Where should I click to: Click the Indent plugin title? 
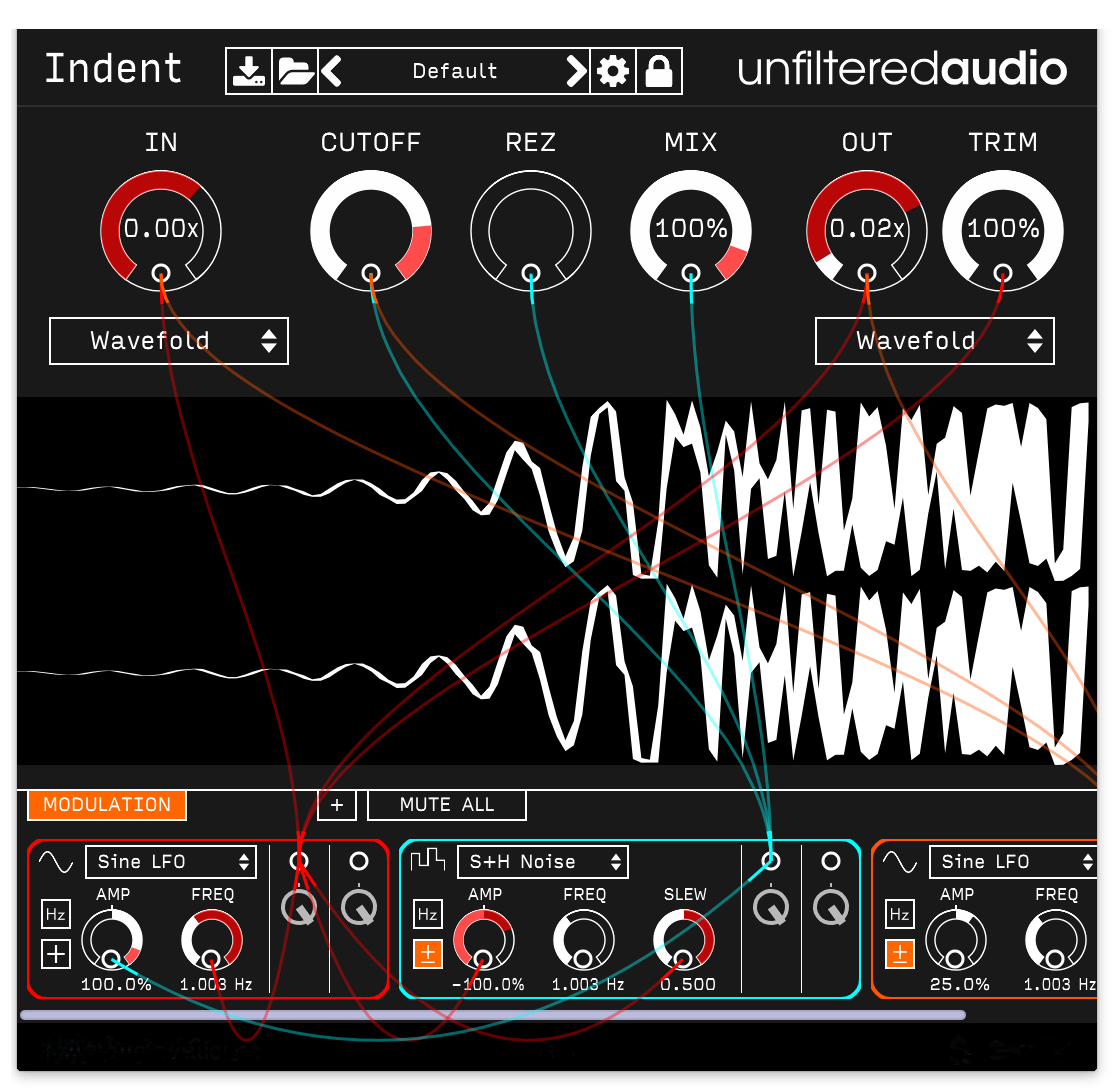point(113,69)
